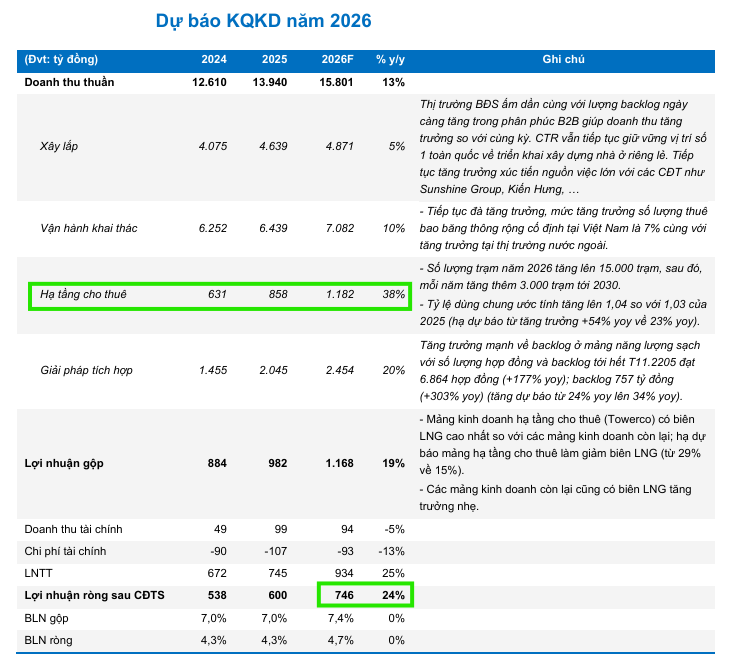Select the "Ghi chú" column header
Image resolution: width=733 pixels, height=666 pixels.
pyautogui.click(x=563, y=60)
